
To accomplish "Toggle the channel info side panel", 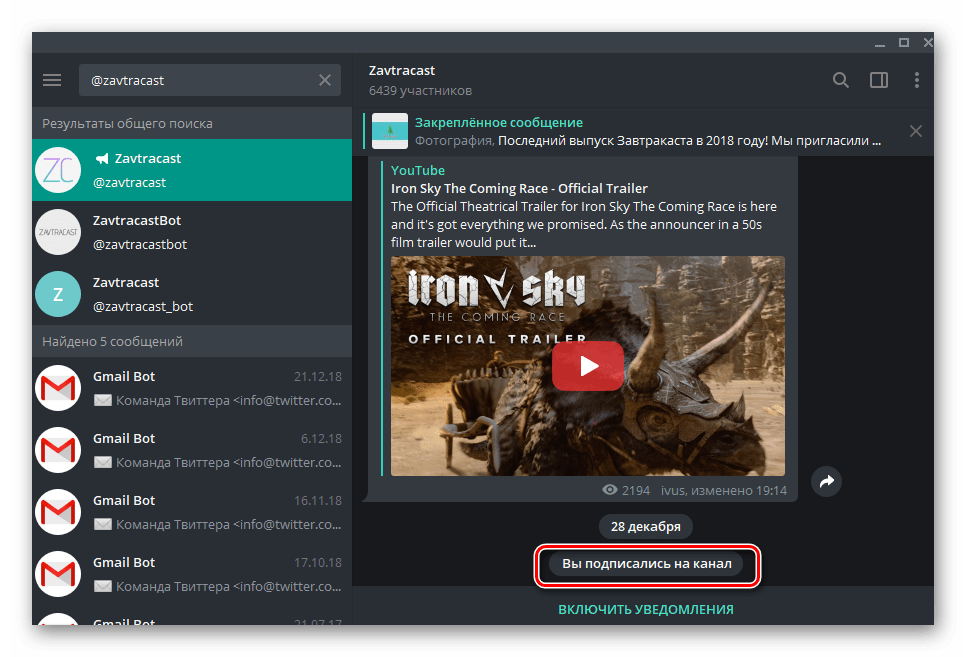I will 879,80.
